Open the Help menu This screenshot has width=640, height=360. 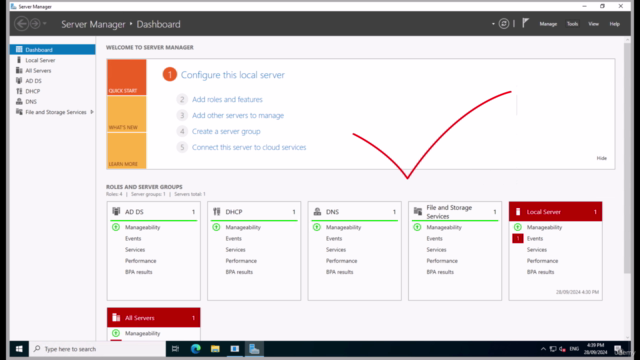pos(614,24)
